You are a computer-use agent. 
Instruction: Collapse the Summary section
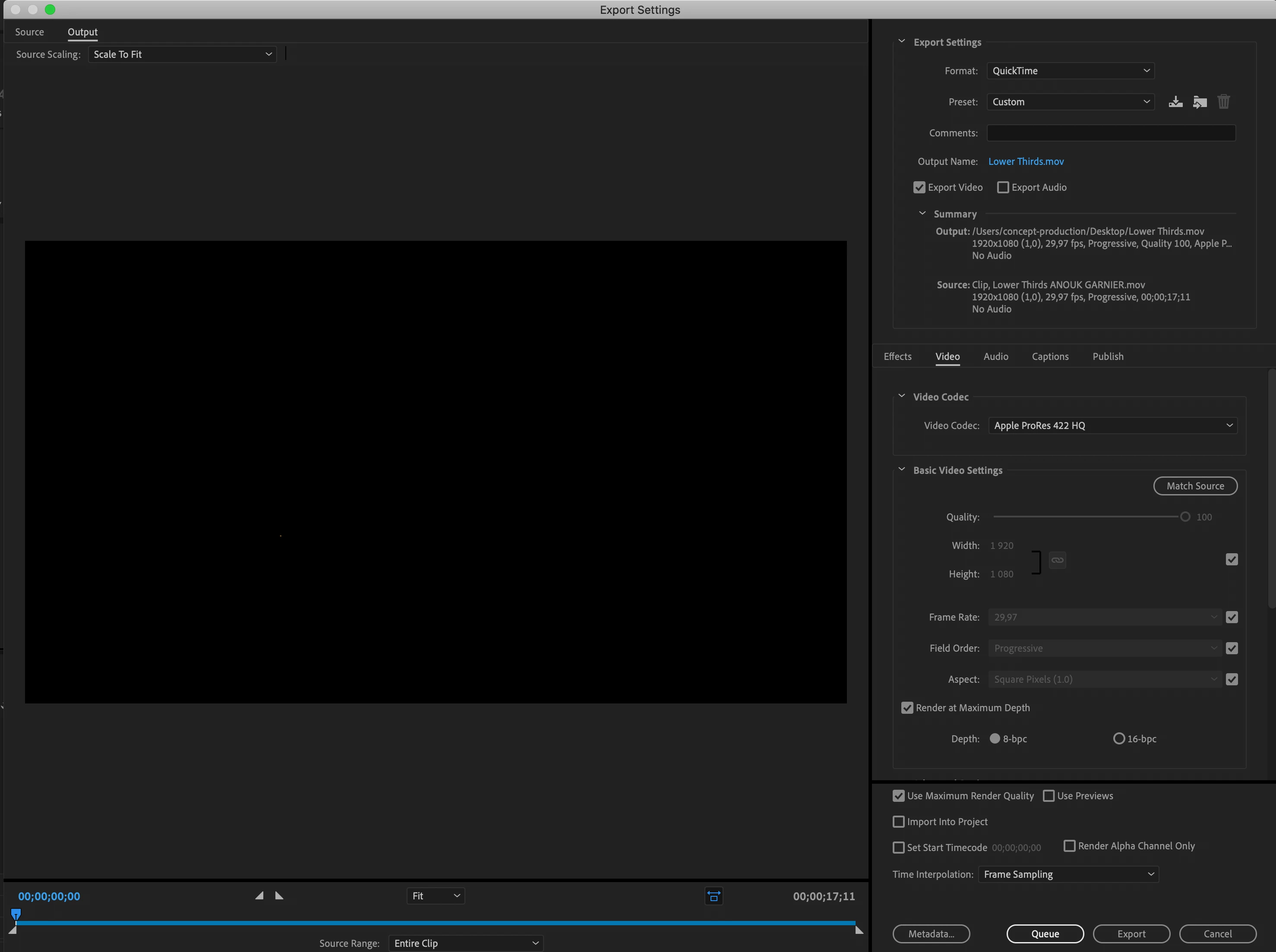922,214
